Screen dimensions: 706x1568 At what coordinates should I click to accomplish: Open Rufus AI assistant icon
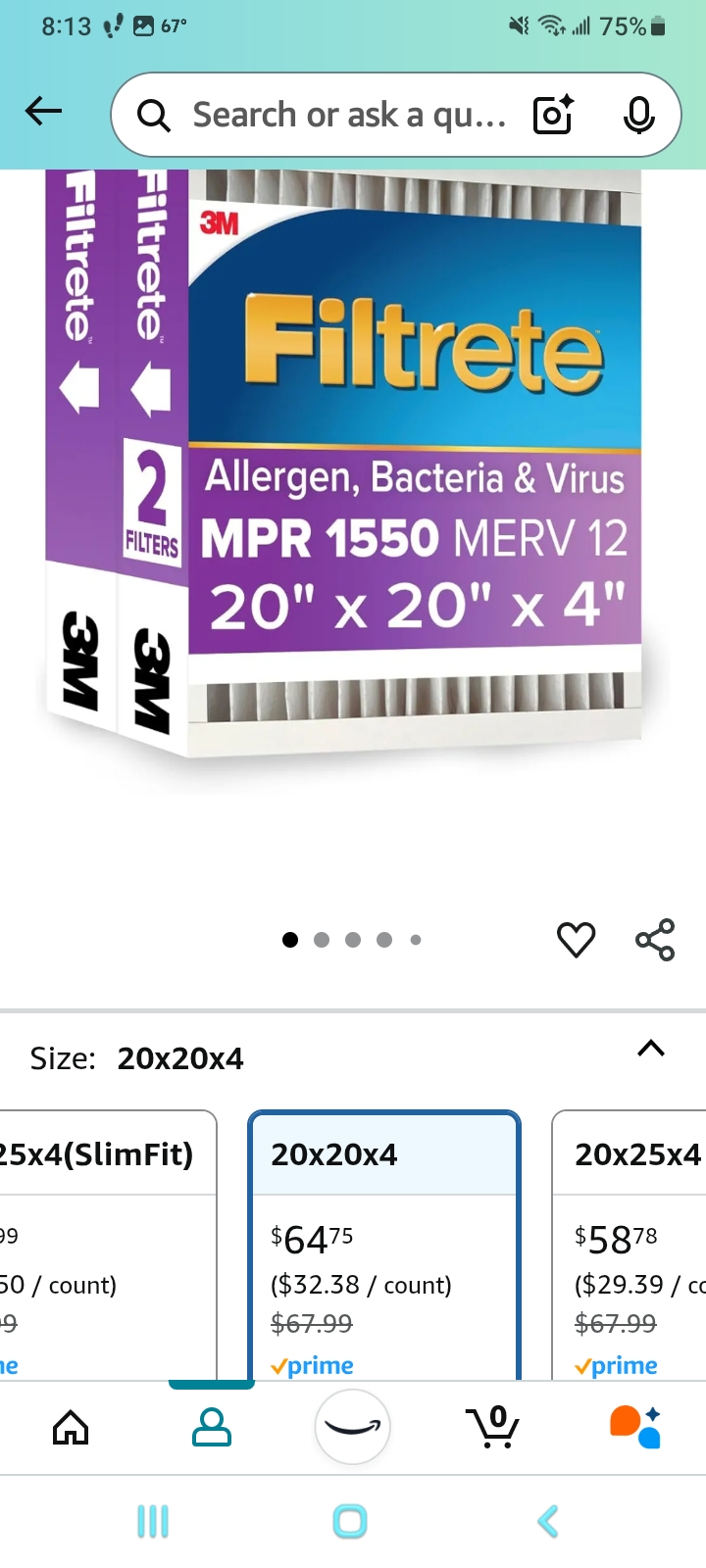pos(635,1427)
